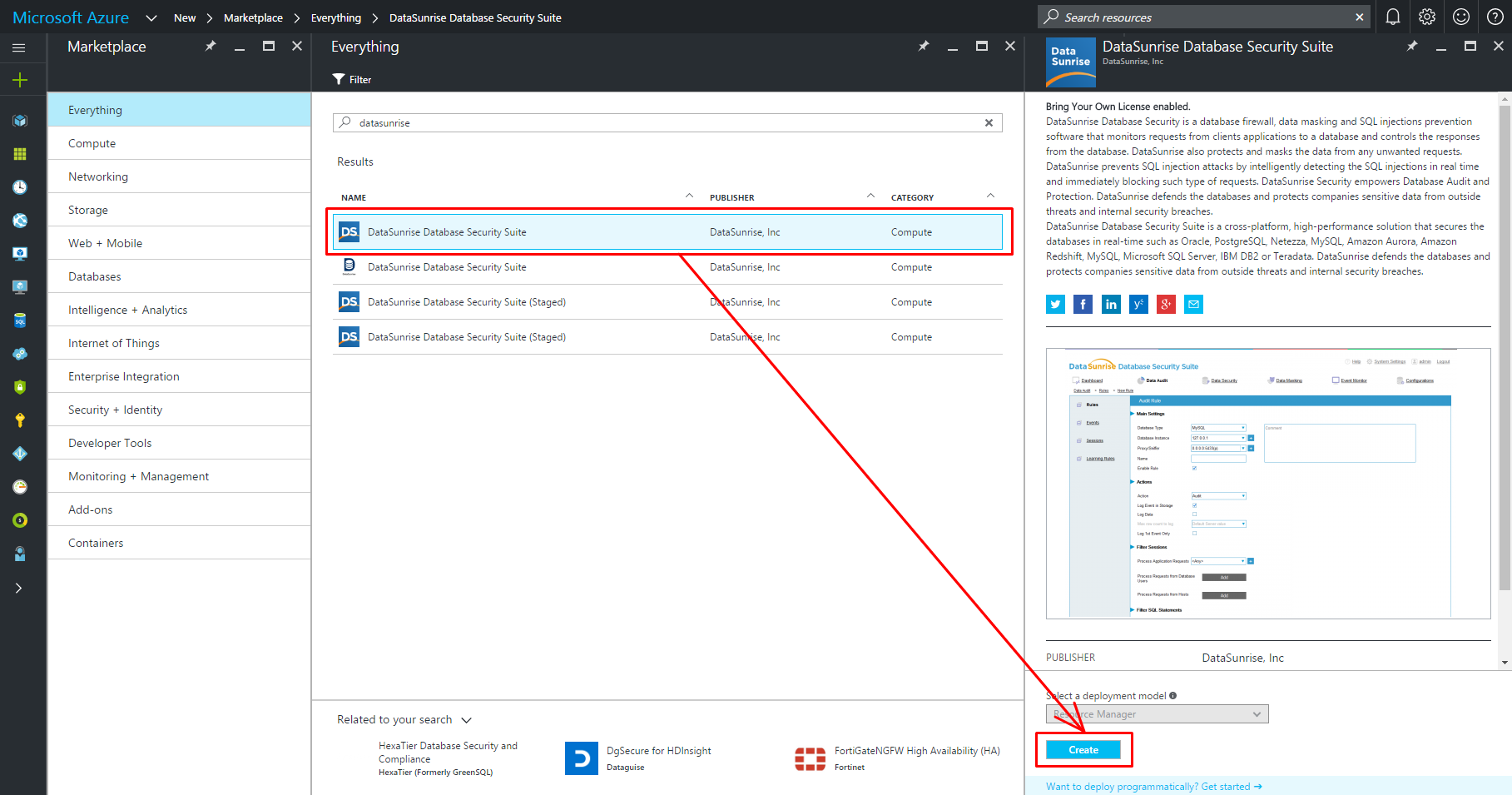
Task: Click the feedback smiley icon
Action: coord(1461,17)
